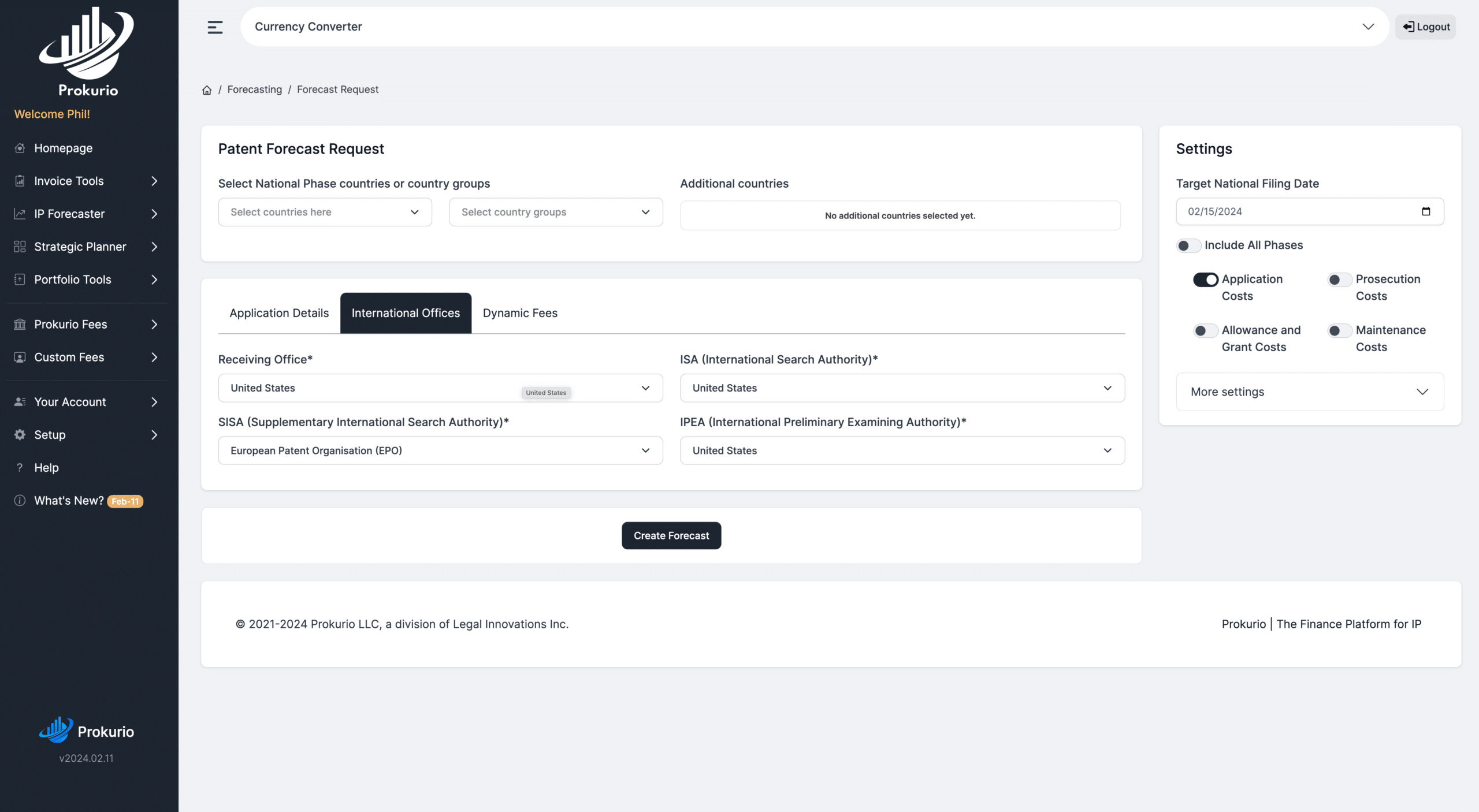Click the Your Account person icon
The height and width of the screenshot is (812, 1479).
pos(20,401)
